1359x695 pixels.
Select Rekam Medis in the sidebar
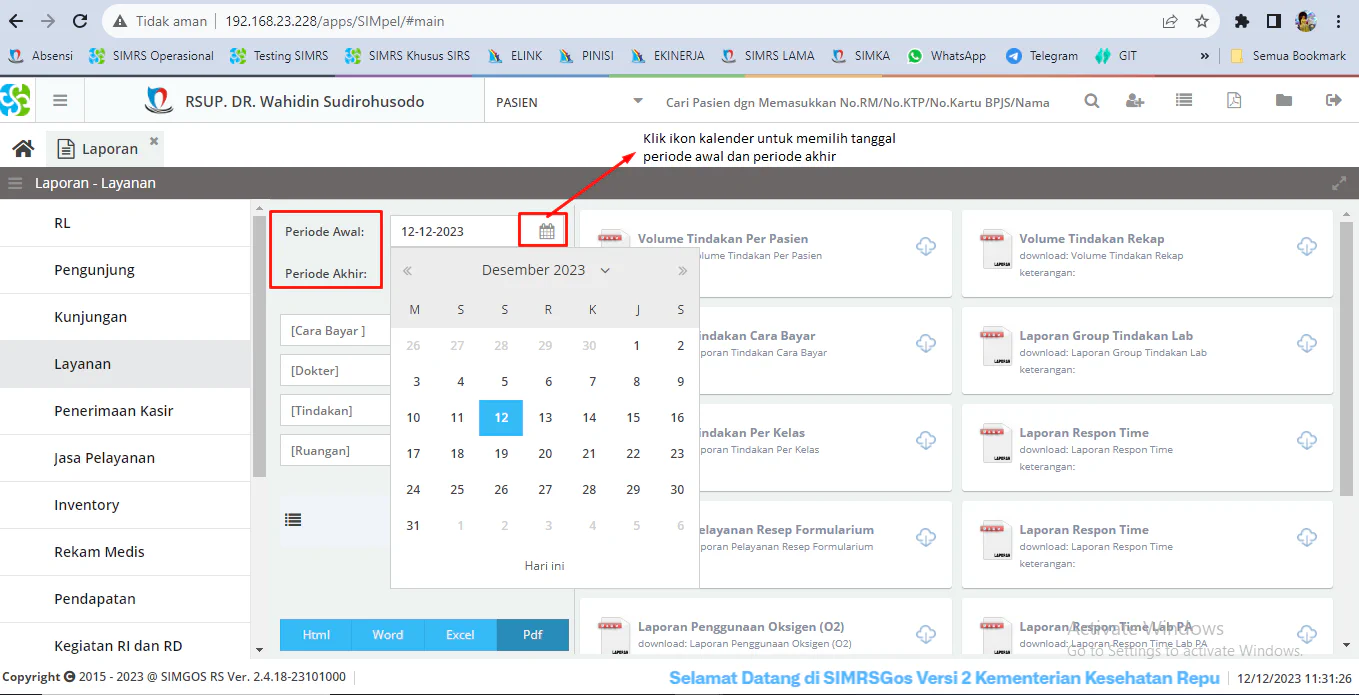pos(125,552)
